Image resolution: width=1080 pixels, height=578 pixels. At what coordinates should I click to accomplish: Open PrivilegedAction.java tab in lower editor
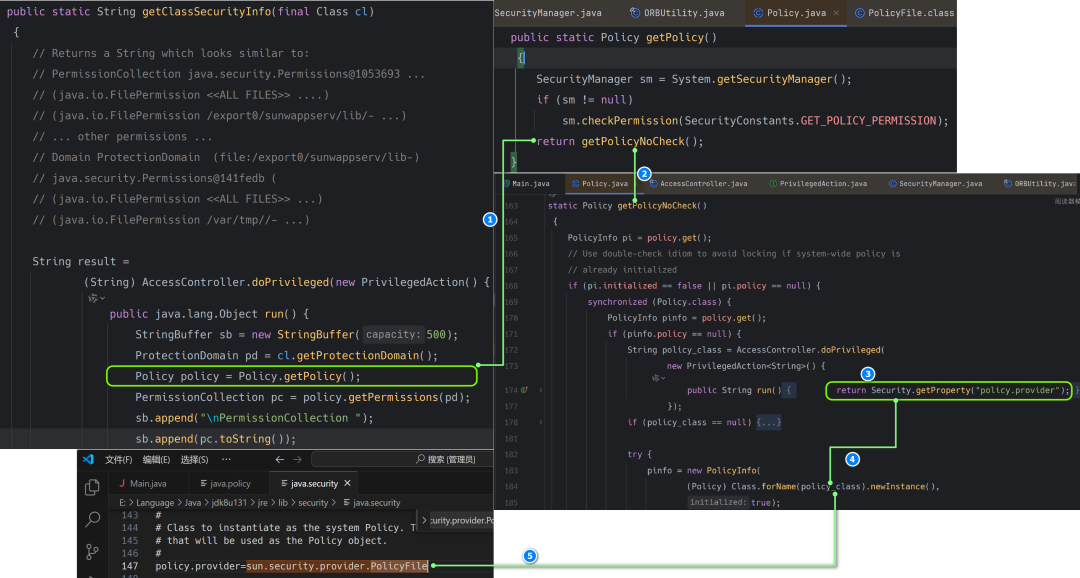point(818,184)
